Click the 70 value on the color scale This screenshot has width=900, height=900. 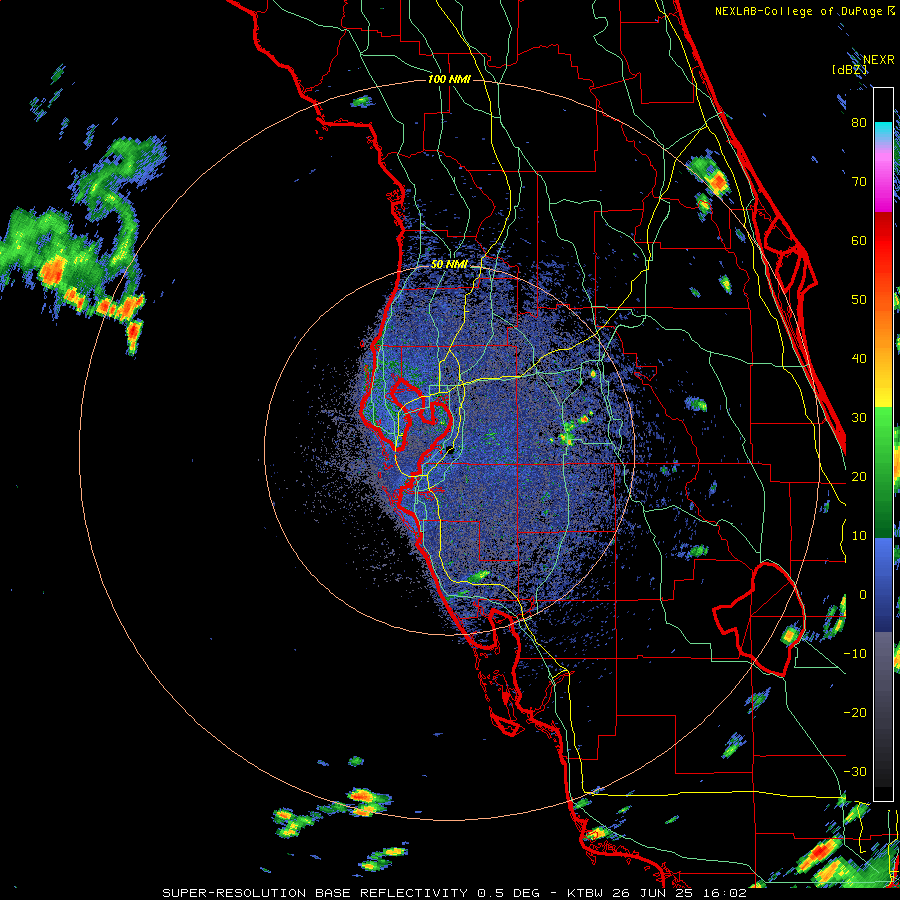(x=859, y=181)
